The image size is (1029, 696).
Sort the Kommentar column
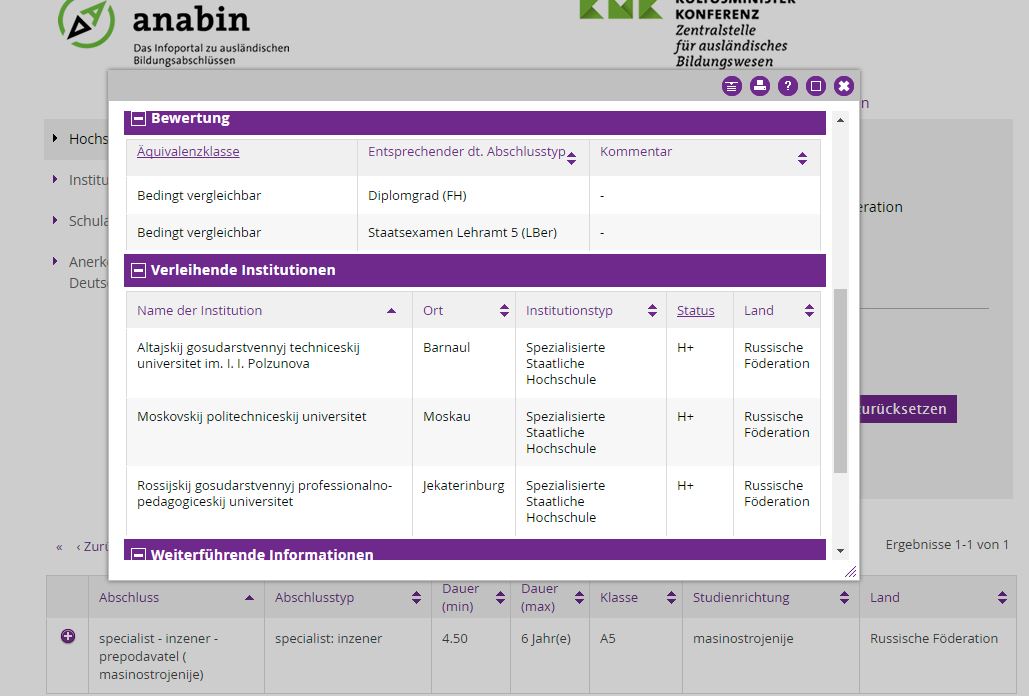click(x=802, y=158)
